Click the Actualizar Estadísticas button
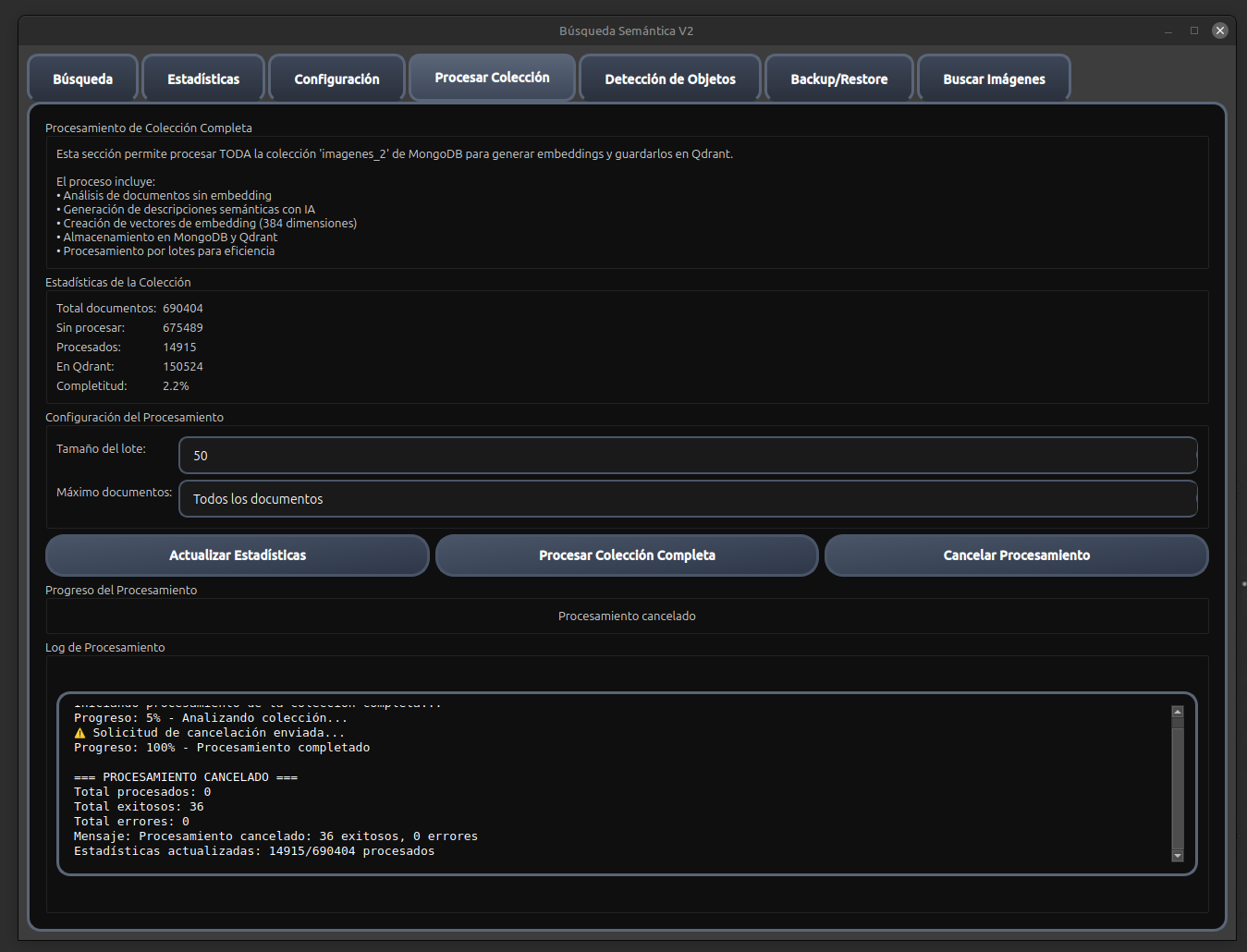The image size is (1247, 952). click(237, 555)
